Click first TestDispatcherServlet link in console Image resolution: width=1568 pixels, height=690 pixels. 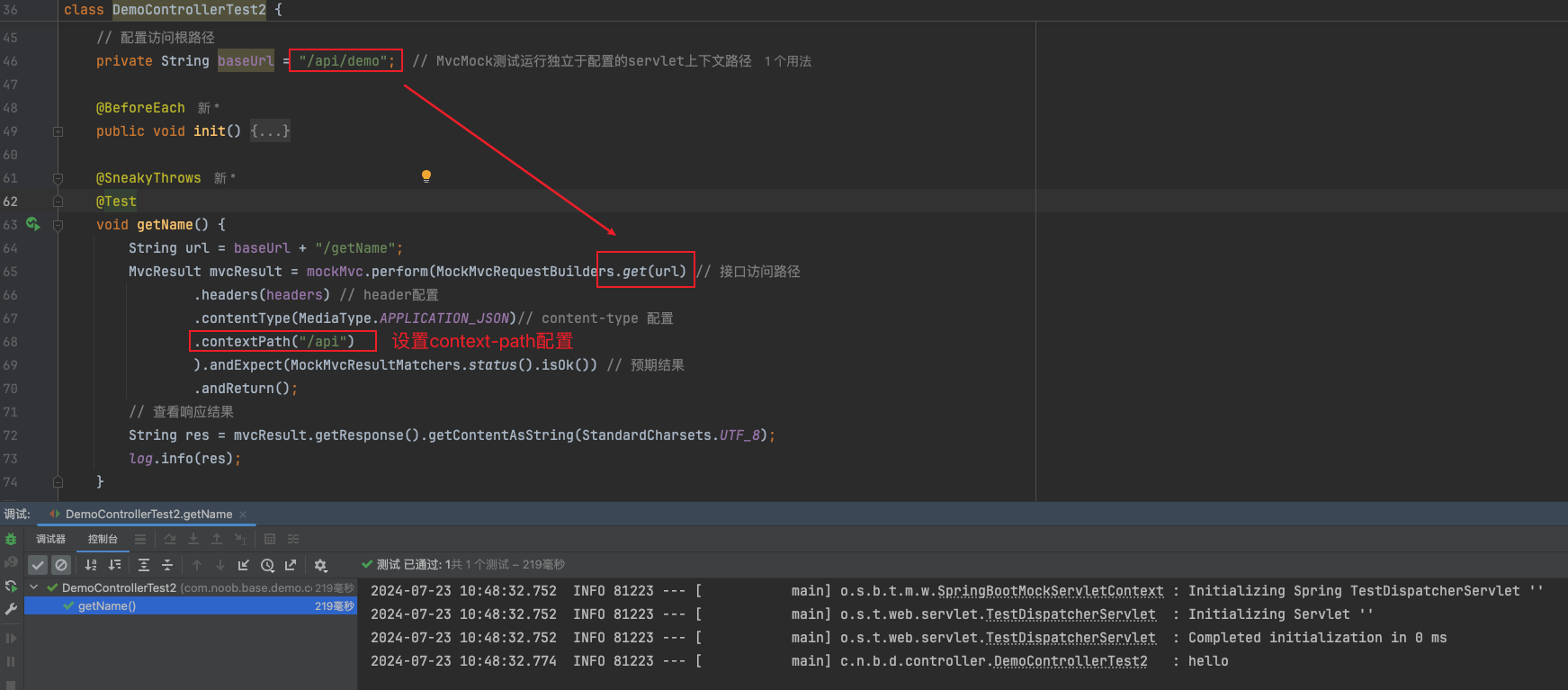1071,614
